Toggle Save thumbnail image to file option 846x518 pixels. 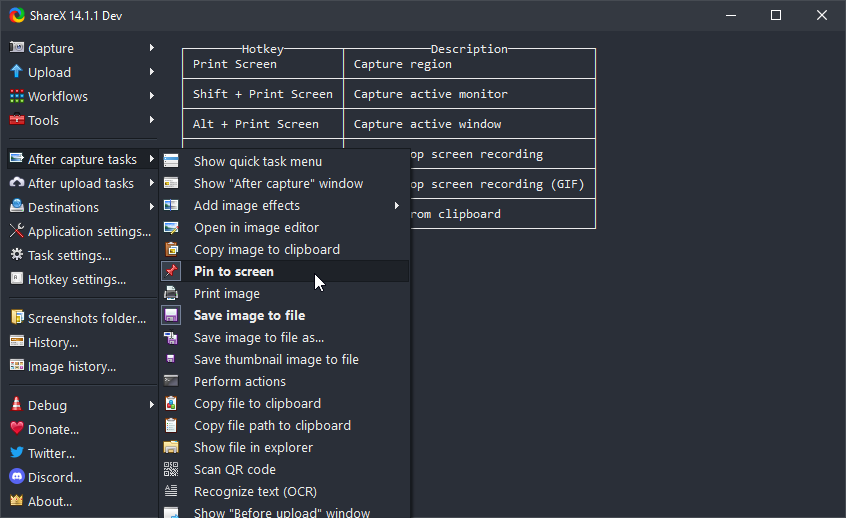[285, 359]
